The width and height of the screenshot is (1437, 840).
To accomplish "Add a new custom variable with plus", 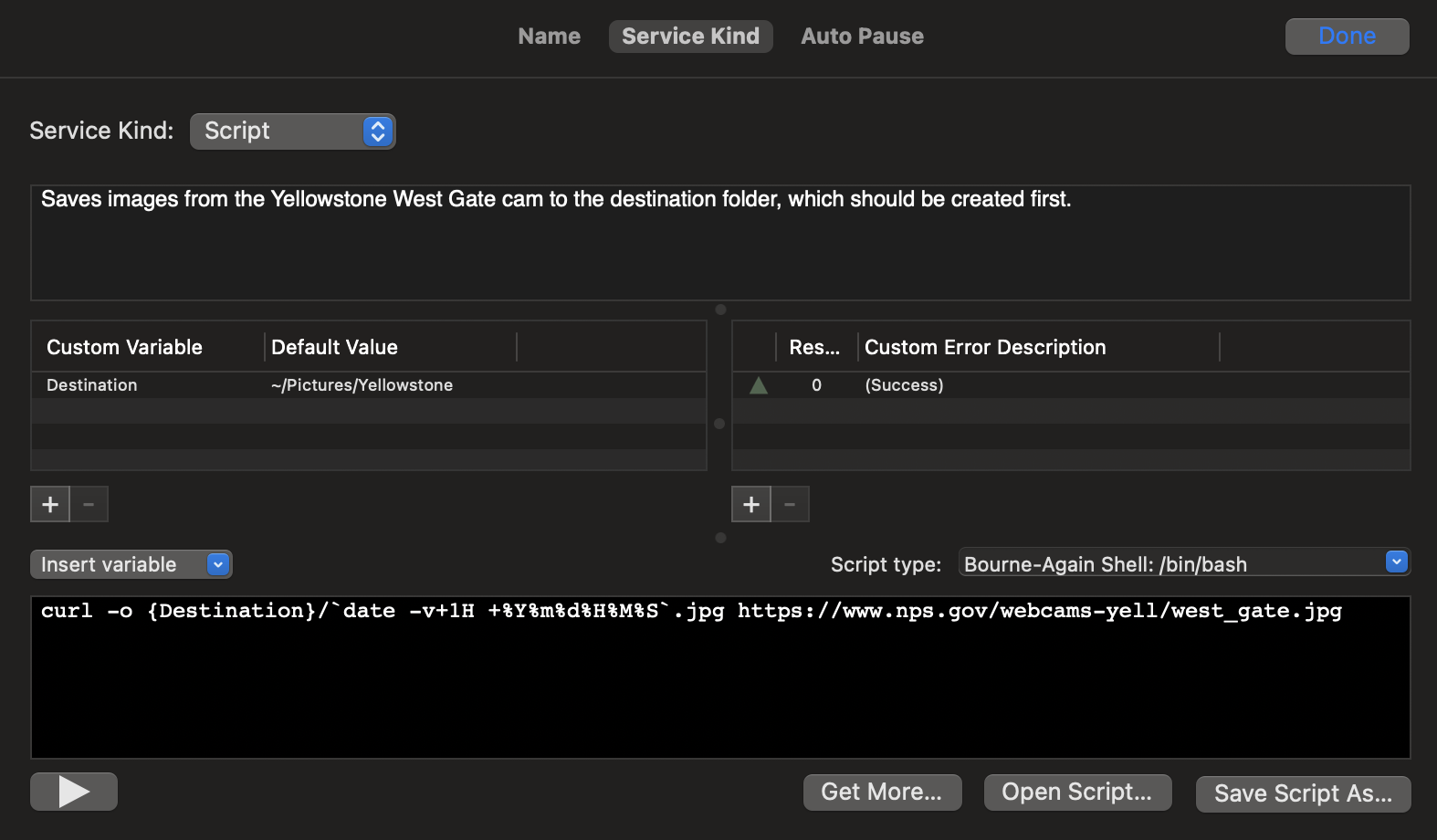I will pos(50,504).
